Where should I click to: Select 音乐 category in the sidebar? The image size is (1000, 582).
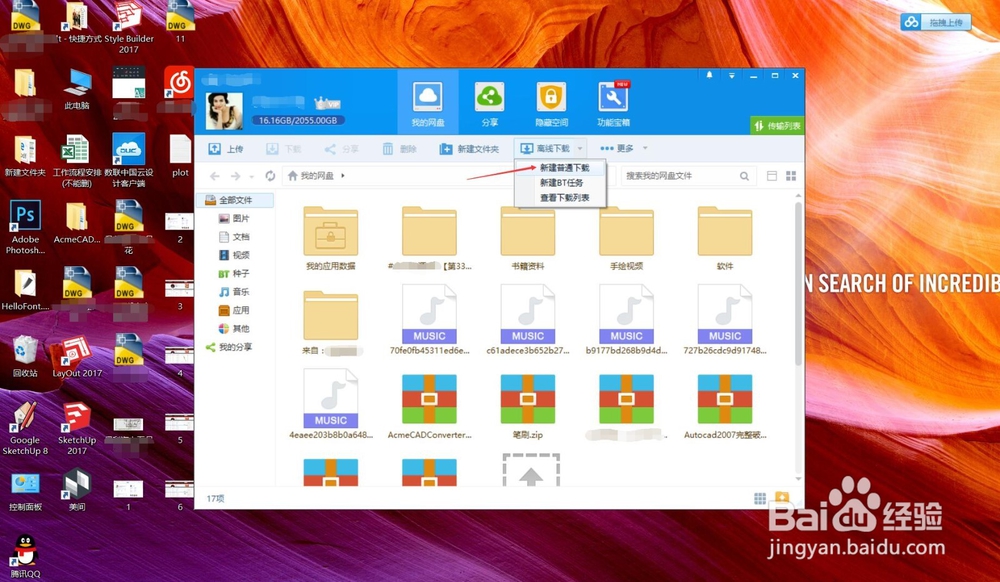(235, 292)
